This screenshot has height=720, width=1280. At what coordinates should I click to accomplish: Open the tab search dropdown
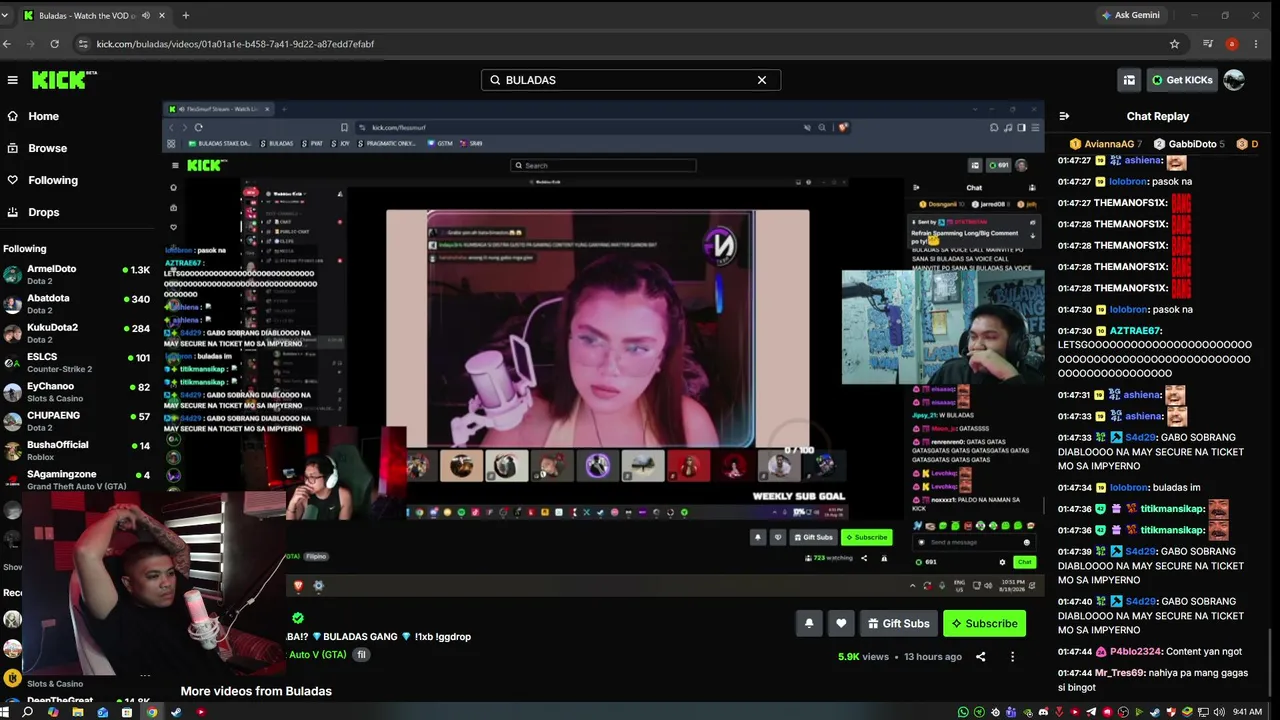pyautogui.click(x=5, y=15)
